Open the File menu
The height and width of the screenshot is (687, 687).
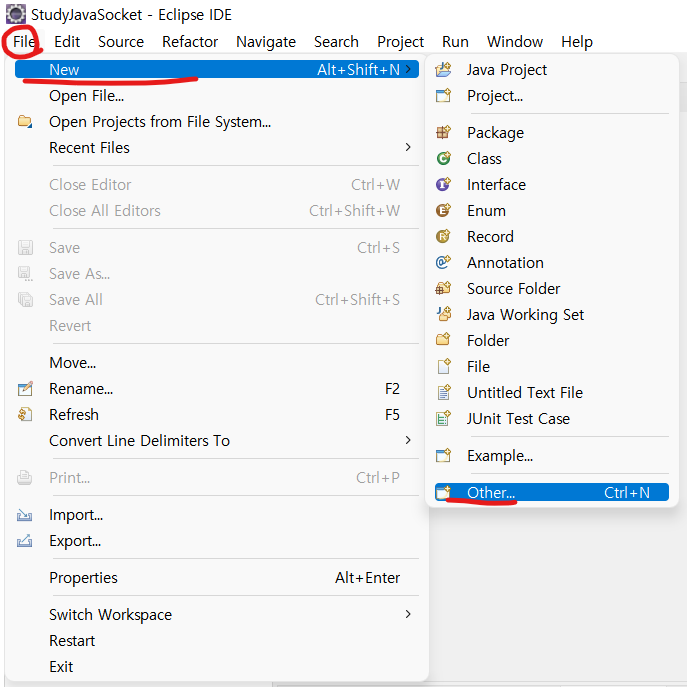coord(24,42)
